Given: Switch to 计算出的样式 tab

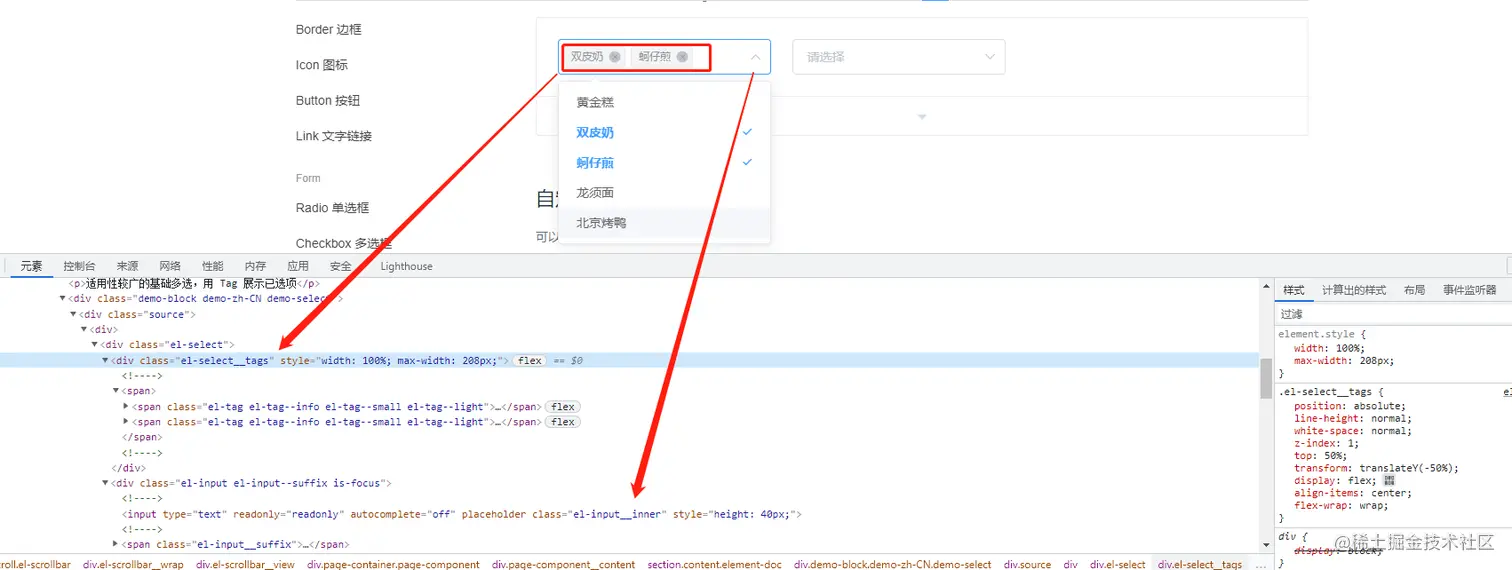Looking at the screenshot, I should coord(1354,290).
